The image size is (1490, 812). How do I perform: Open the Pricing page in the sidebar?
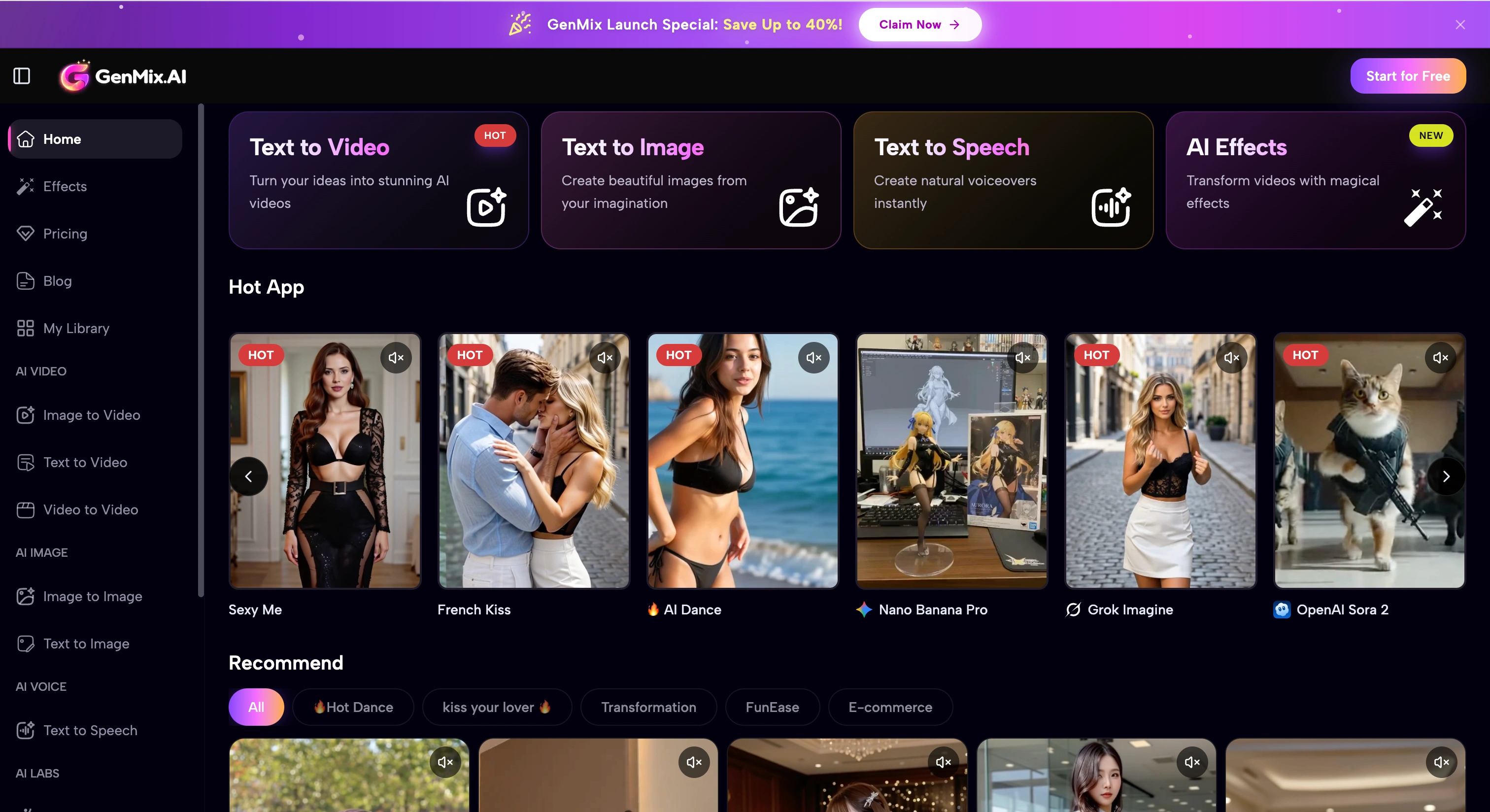pos(65,234)
